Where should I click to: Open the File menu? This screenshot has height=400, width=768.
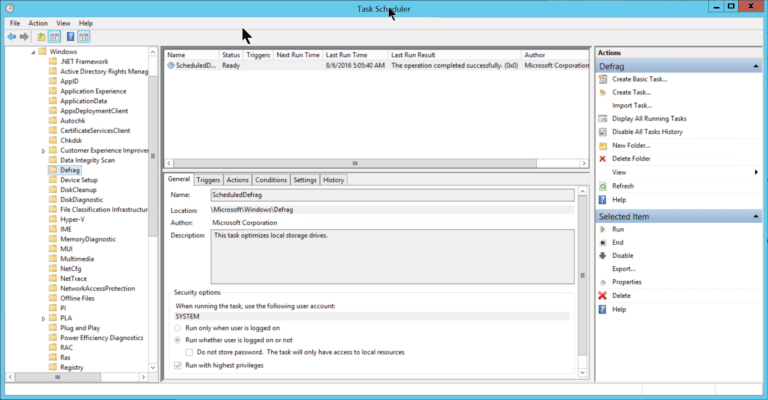[x=15, y=23]
